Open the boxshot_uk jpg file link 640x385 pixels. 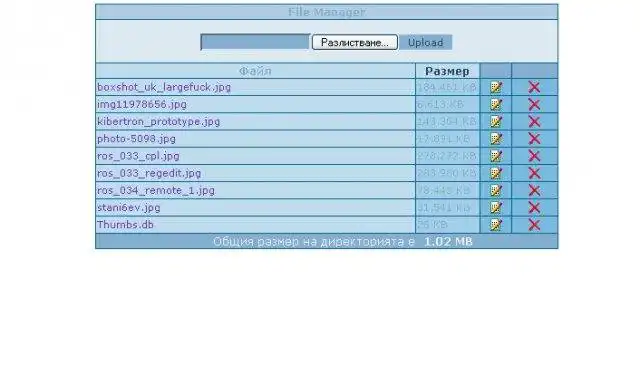(x=164, y=87)
